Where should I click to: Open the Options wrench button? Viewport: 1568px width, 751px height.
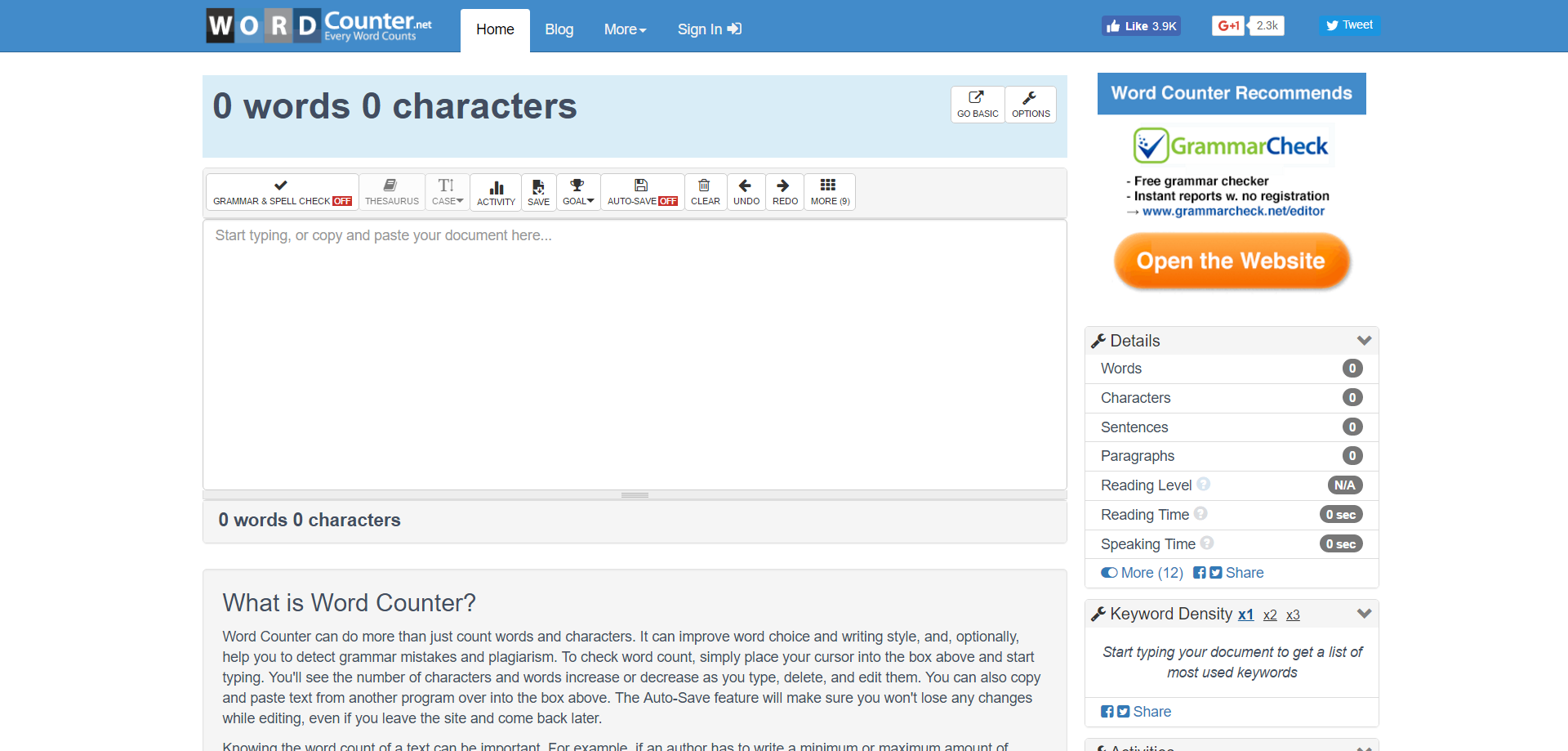click(1031, 105)
